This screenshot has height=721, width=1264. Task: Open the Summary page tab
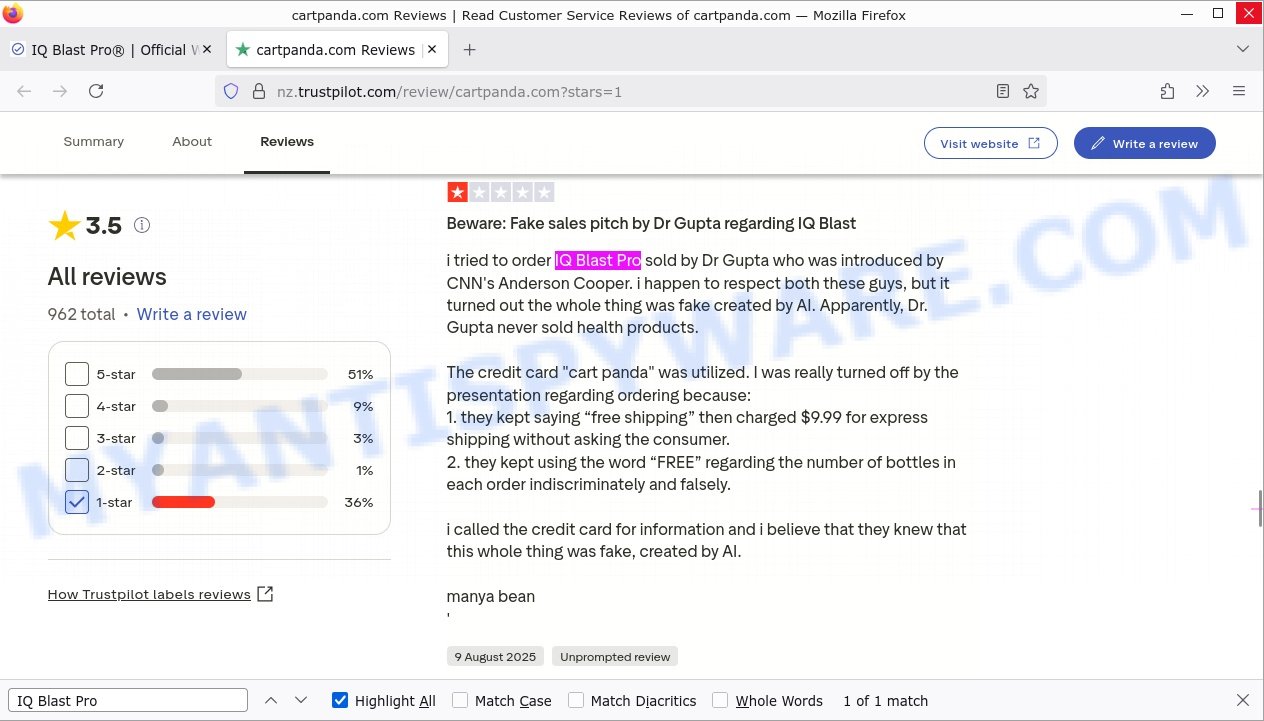click(x=94, y=142)
